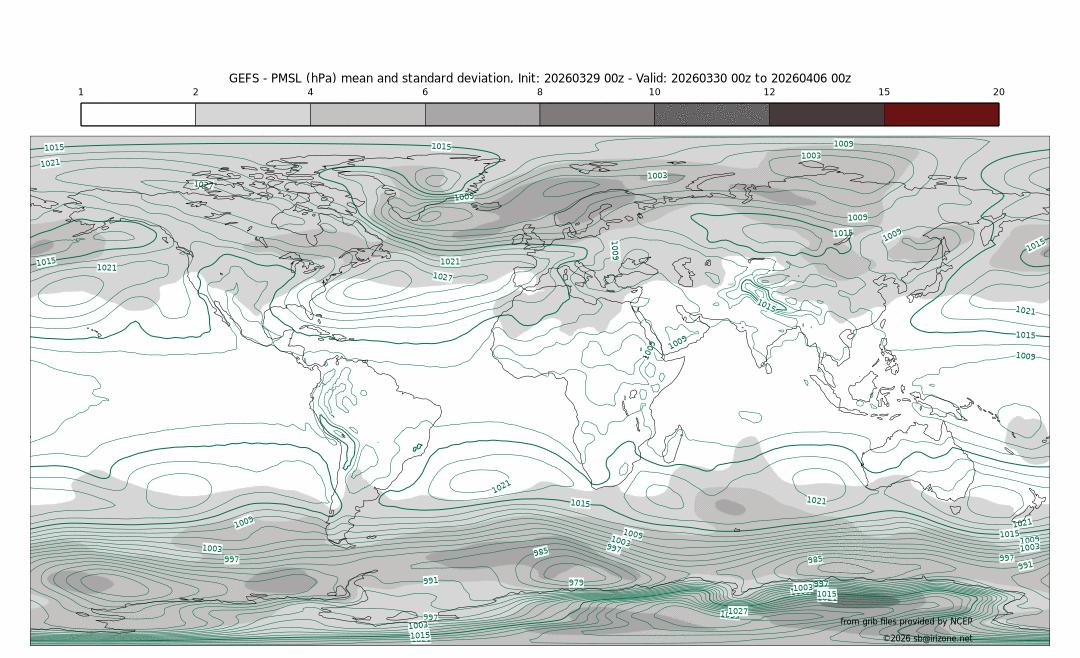The height and width of the screenshot is (658, 1080).
Task: Click the 979 contour label in the Southern Ocean
Action: (x=576, y=582)
